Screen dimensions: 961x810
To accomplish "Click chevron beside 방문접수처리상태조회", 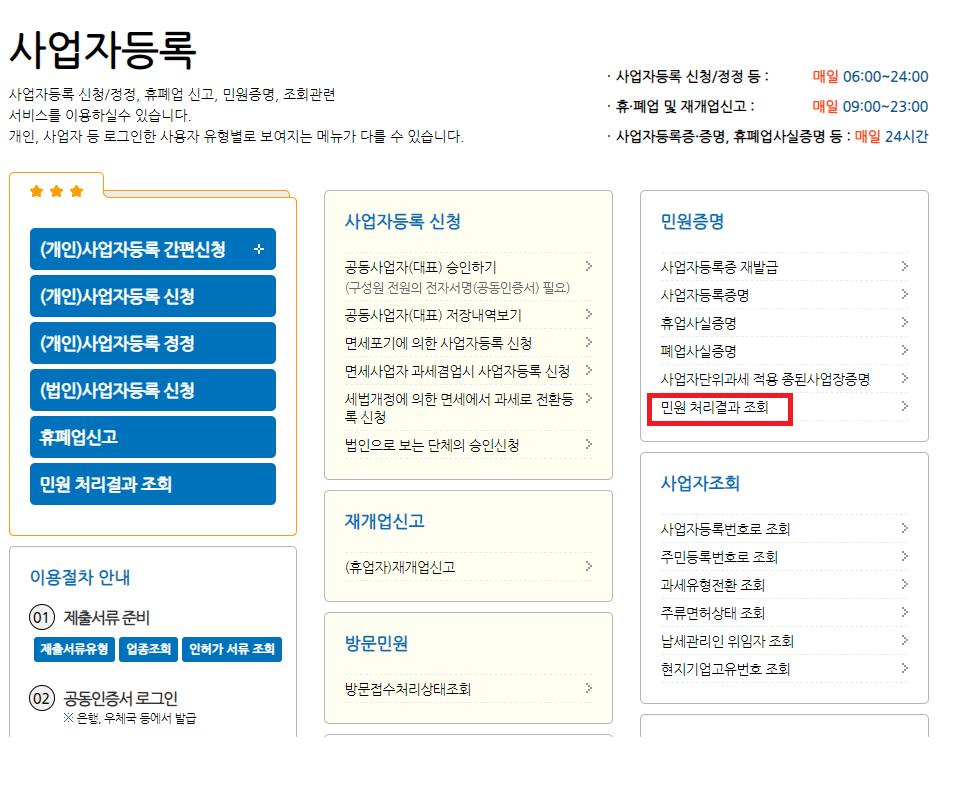I will coord(588,688).
